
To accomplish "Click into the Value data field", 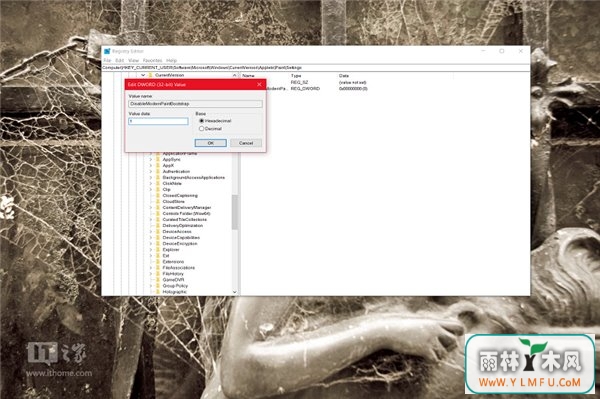I will (x=158, y=121).
